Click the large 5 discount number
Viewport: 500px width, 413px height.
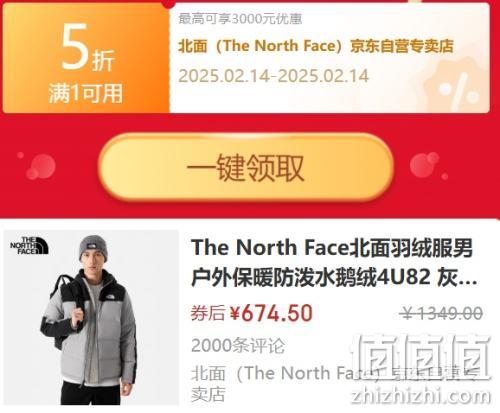(75, 47)
